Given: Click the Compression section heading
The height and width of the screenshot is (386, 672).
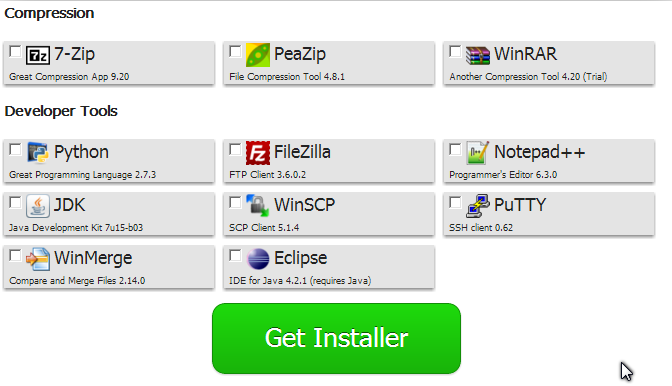Looking at the screenshot, I should point(49,14).
